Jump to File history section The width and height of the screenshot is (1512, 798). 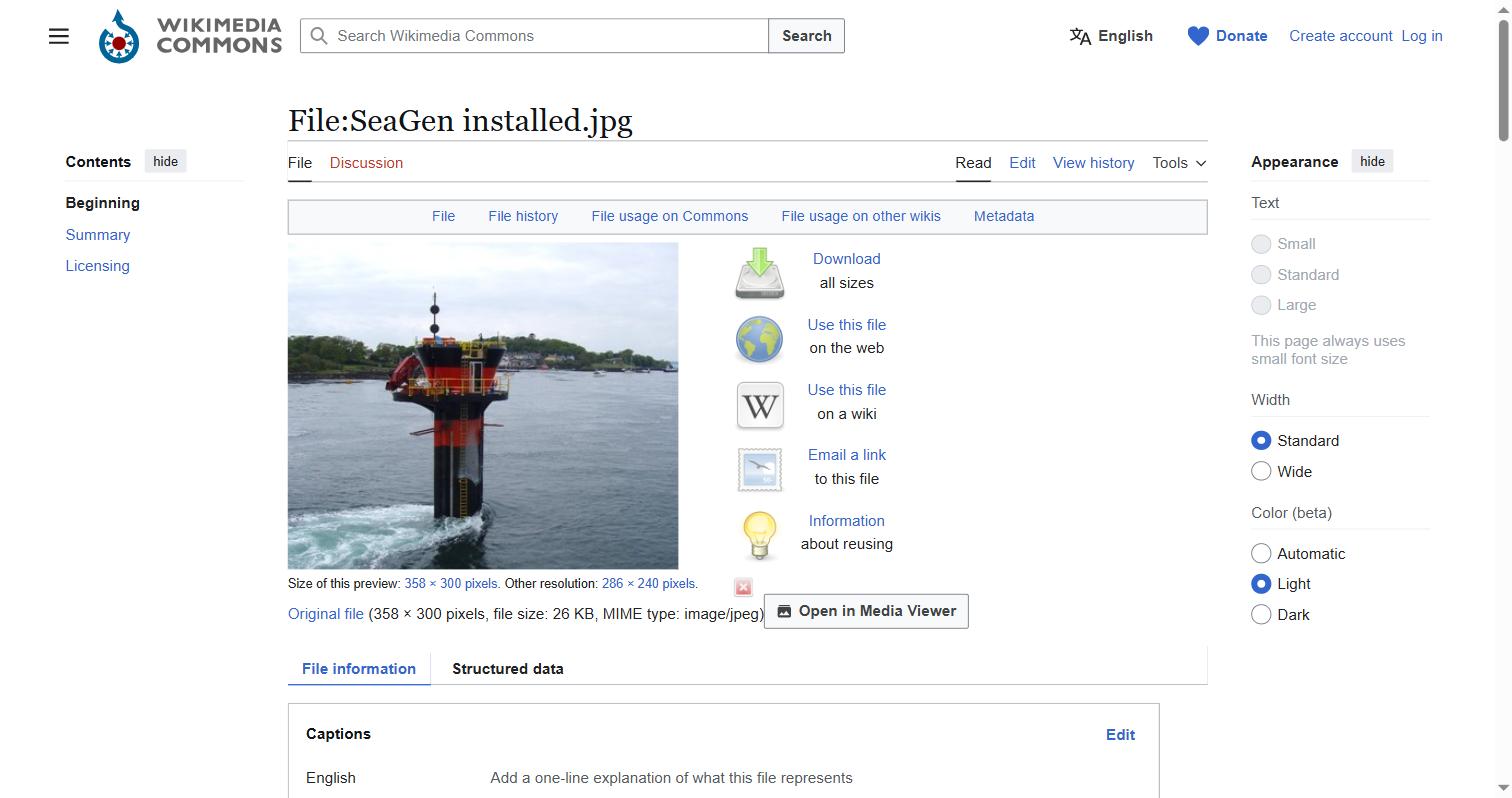[523, 216]
